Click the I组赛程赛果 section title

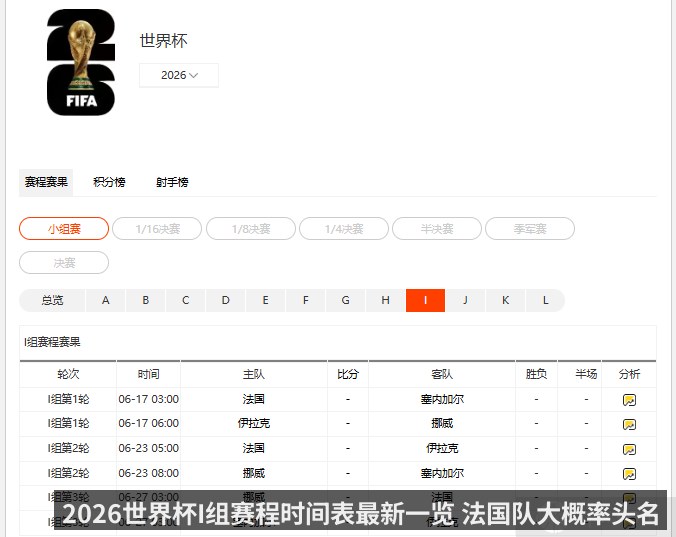coord(52,342)
